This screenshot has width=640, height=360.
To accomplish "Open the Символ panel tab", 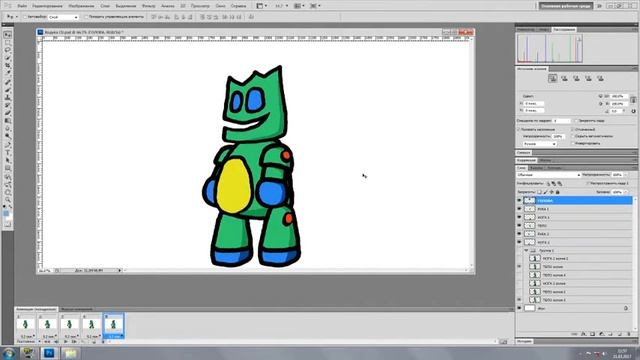I will pyautogui.click(x=523, y=152).
